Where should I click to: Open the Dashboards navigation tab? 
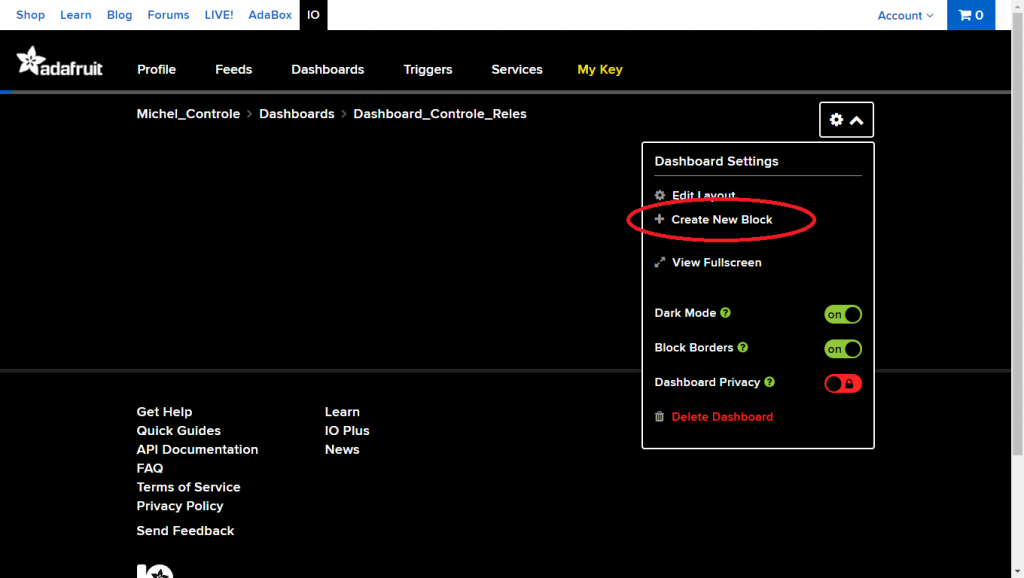pyautogui.click(x=328, y=69)
